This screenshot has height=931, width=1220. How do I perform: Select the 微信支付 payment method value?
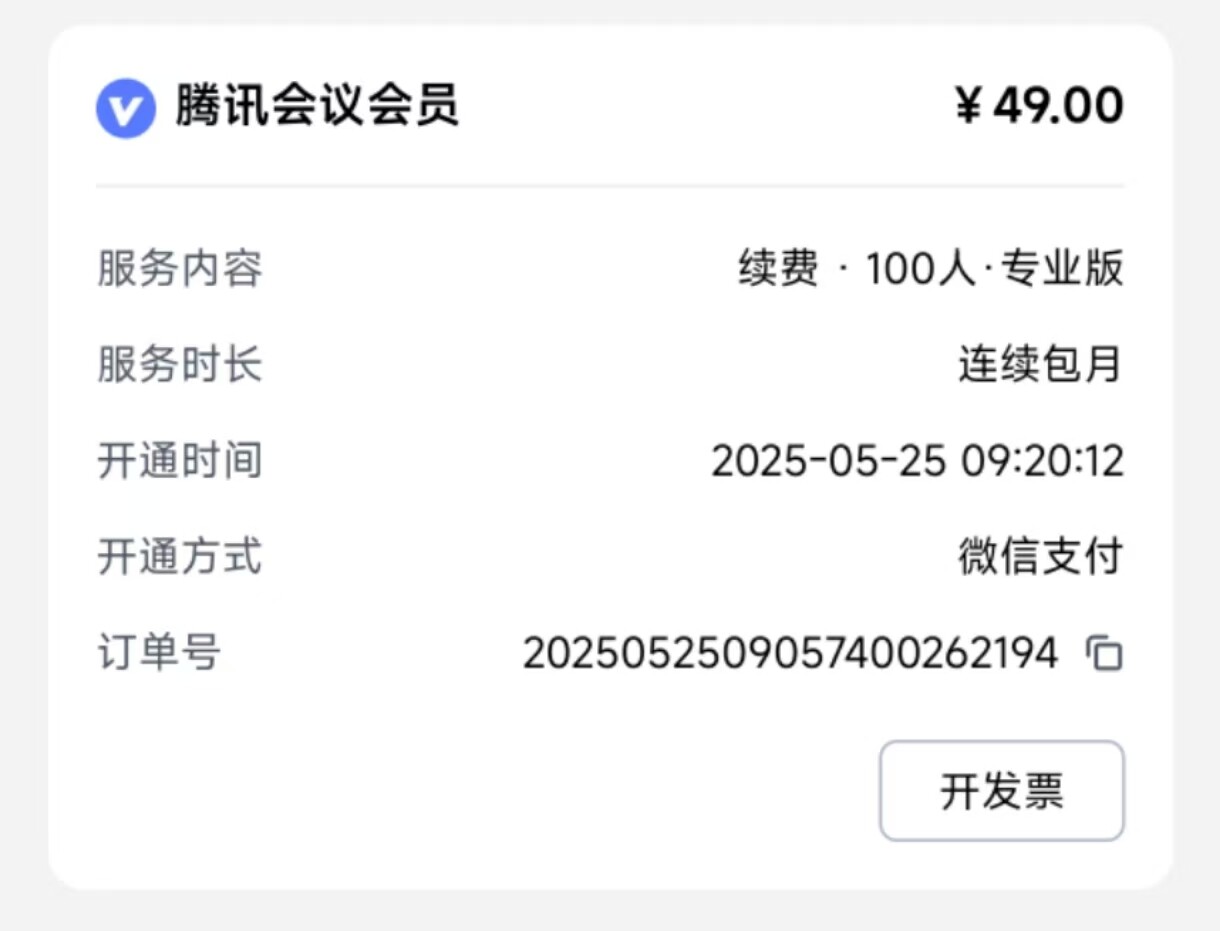1041,556
